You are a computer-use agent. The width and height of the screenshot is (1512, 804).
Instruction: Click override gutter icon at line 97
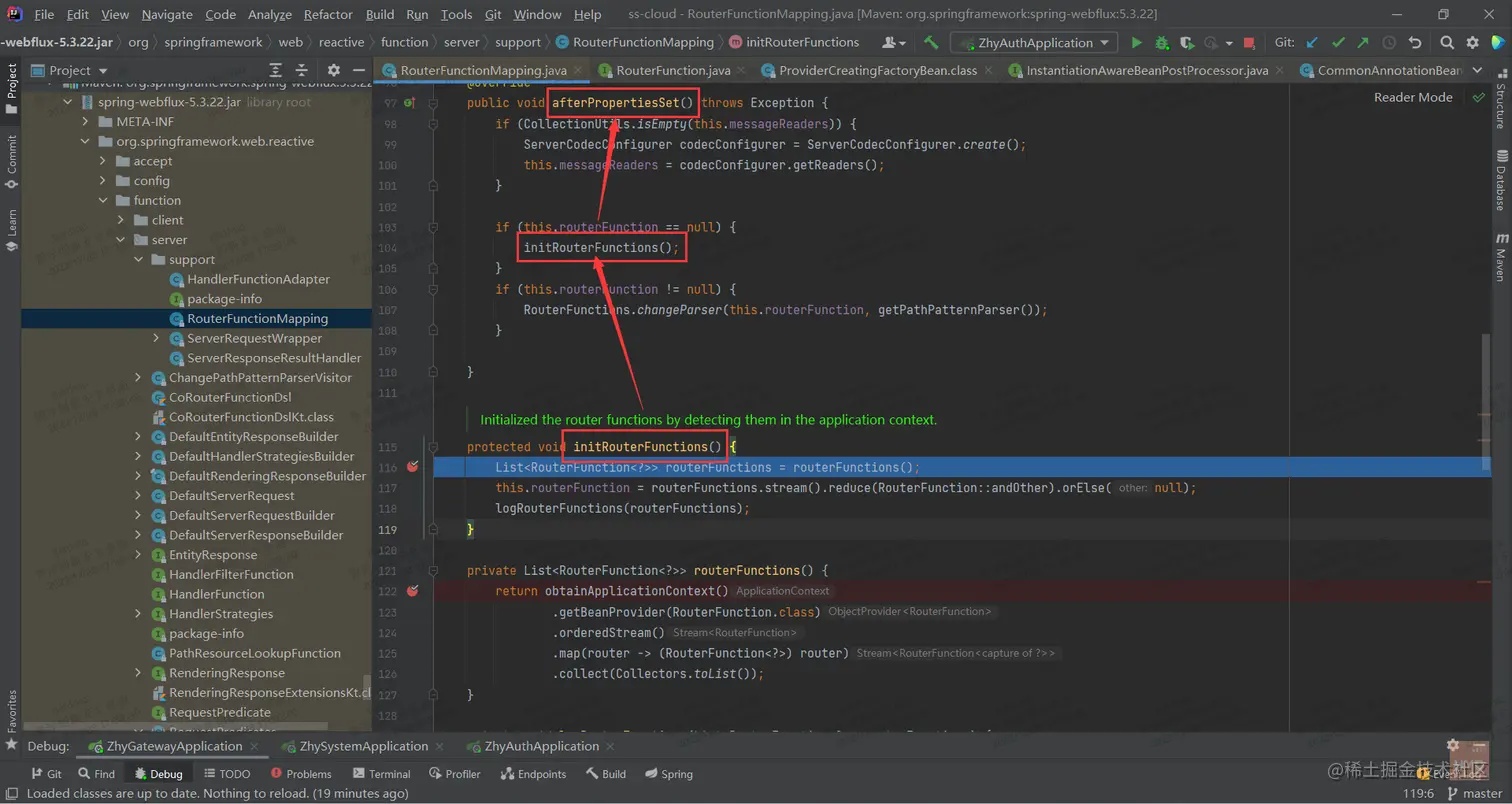point(410,103)
